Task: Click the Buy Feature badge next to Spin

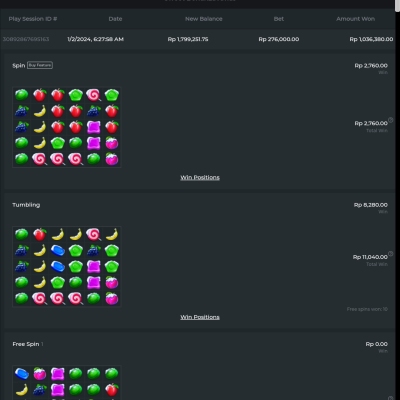Action: click(x=40, y=65)
